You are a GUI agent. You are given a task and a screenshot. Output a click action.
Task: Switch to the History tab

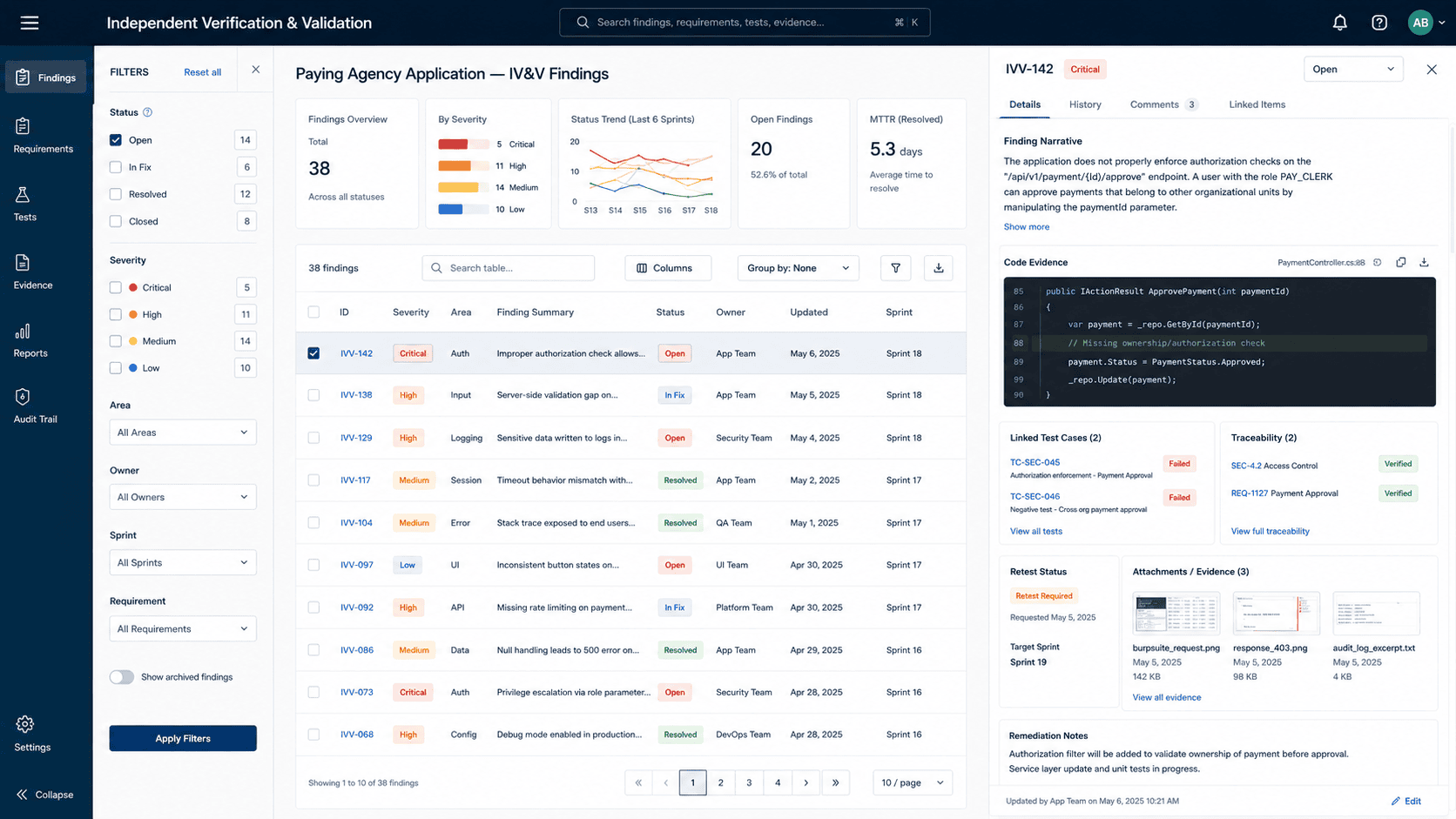click(x=1085, y=104)
